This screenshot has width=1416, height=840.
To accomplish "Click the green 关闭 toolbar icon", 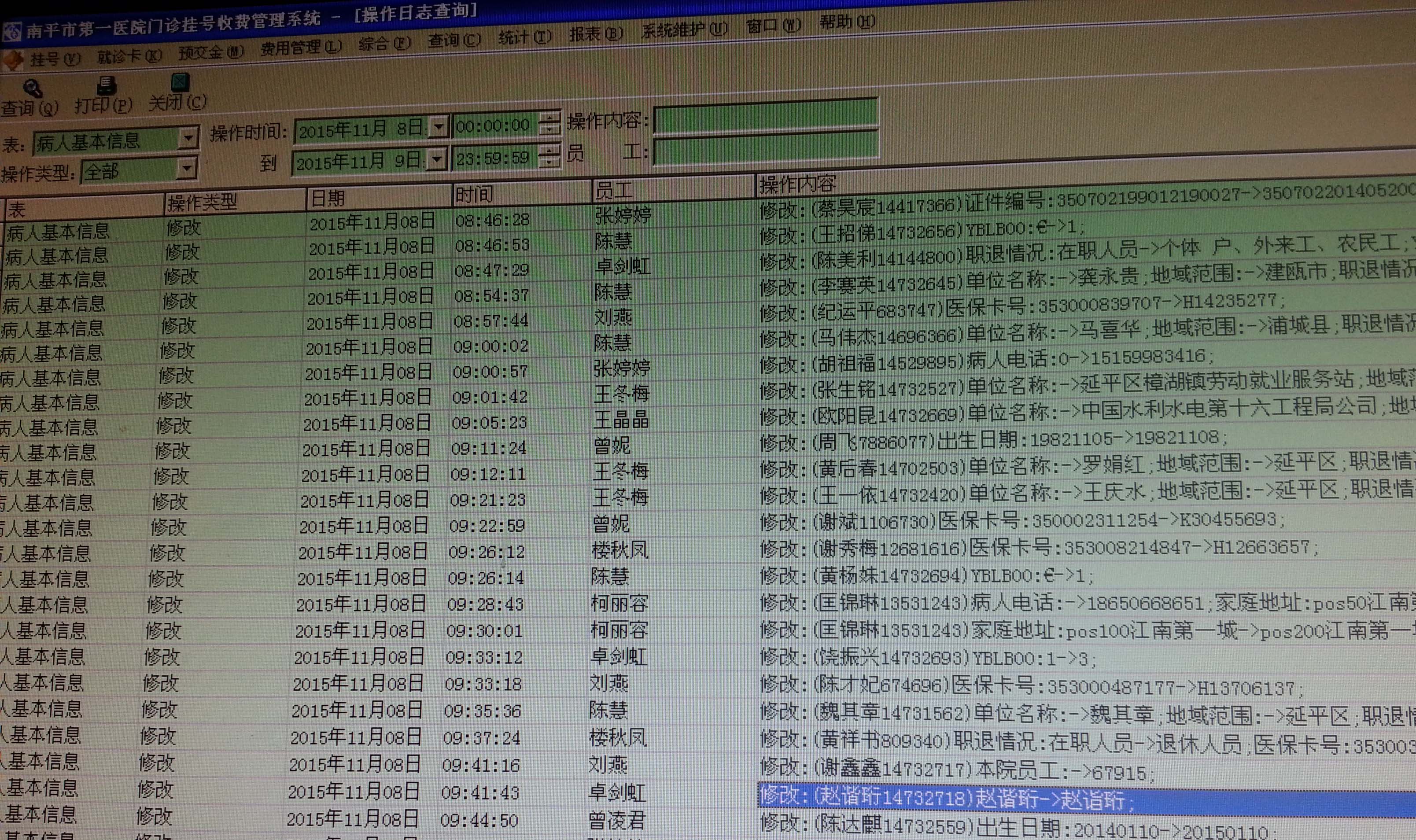I will point(180,83).
